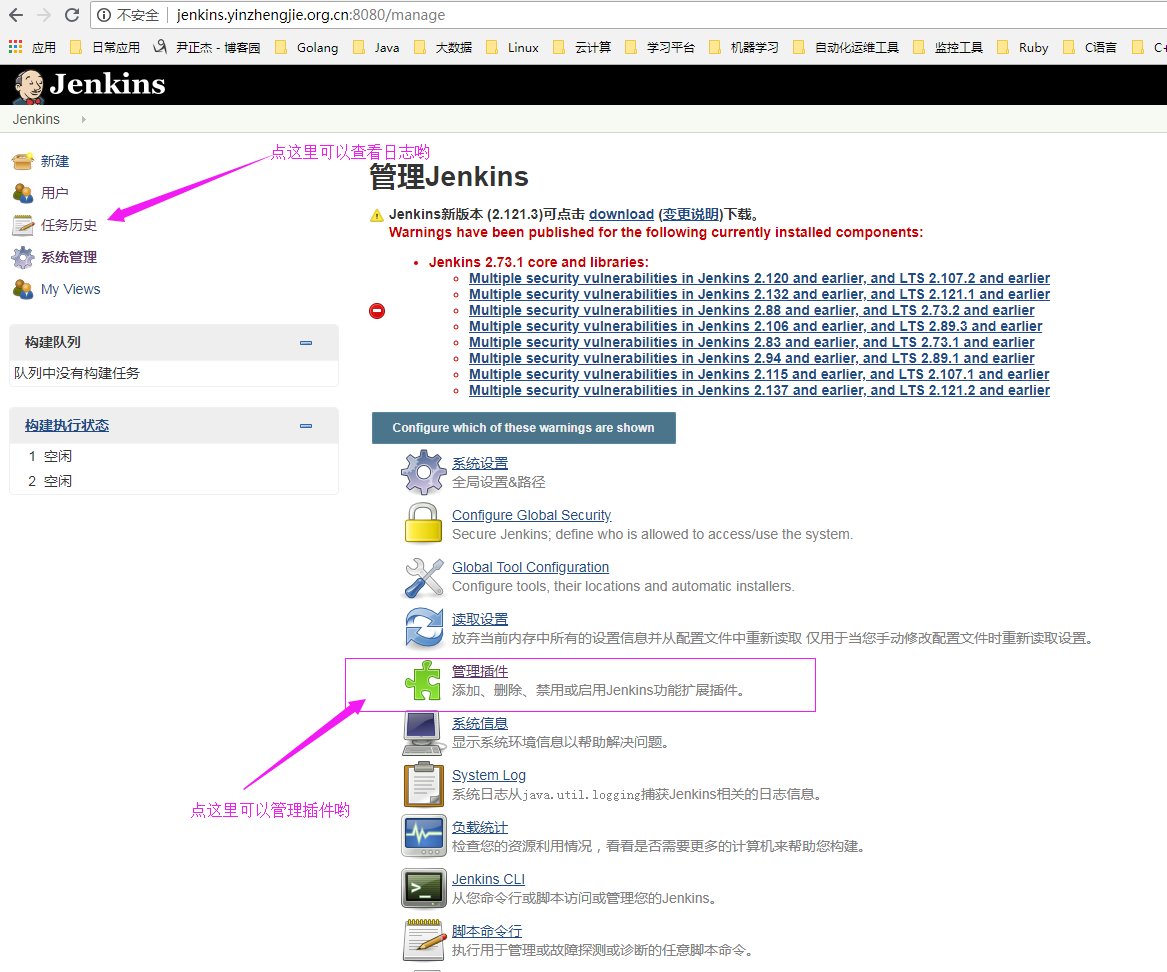The image size is (1167, 972).
Task: Select My Views in the sidebar
Action: (x=71, y=290)
